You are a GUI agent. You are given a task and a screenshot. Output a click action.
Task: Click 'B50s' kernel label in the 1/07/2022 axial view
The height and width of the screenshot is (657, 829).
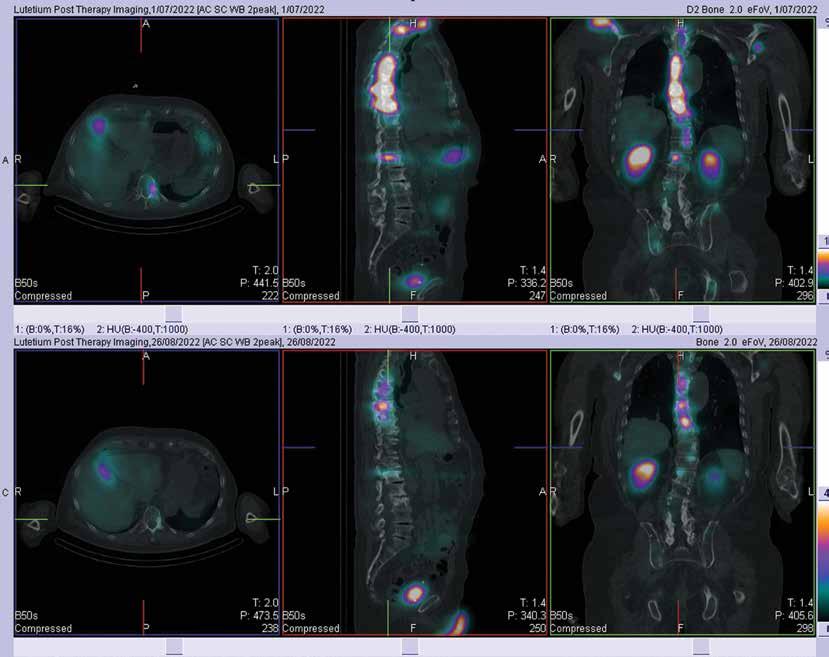tap(26, 283)
